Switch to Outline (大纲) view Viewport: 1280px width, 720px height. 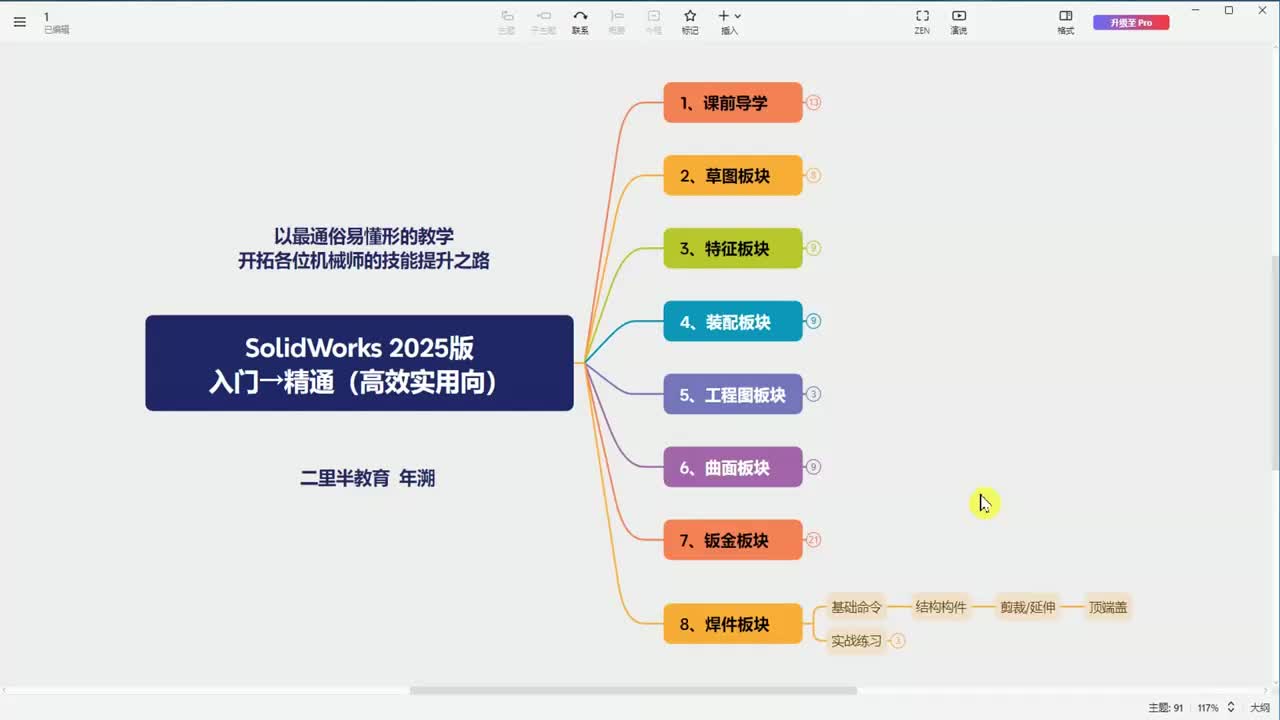pos(1260,707)
